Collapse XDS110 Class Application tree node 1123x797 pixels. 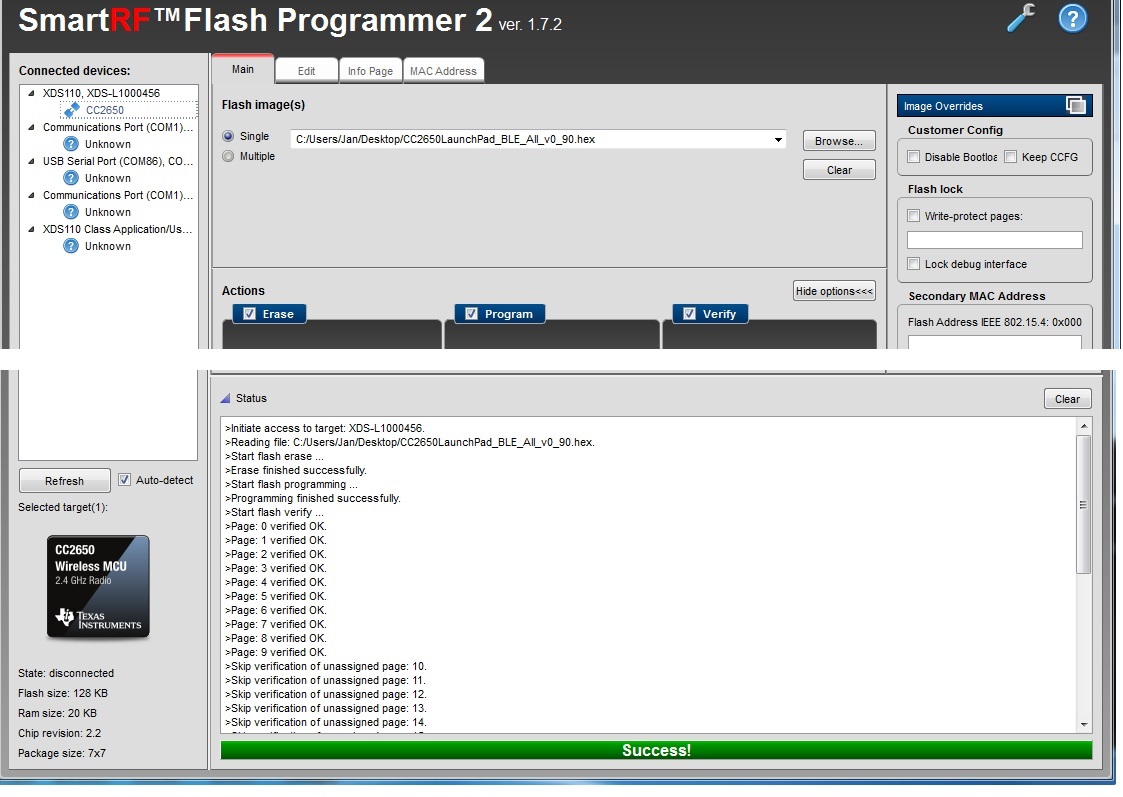pos(31,229)
